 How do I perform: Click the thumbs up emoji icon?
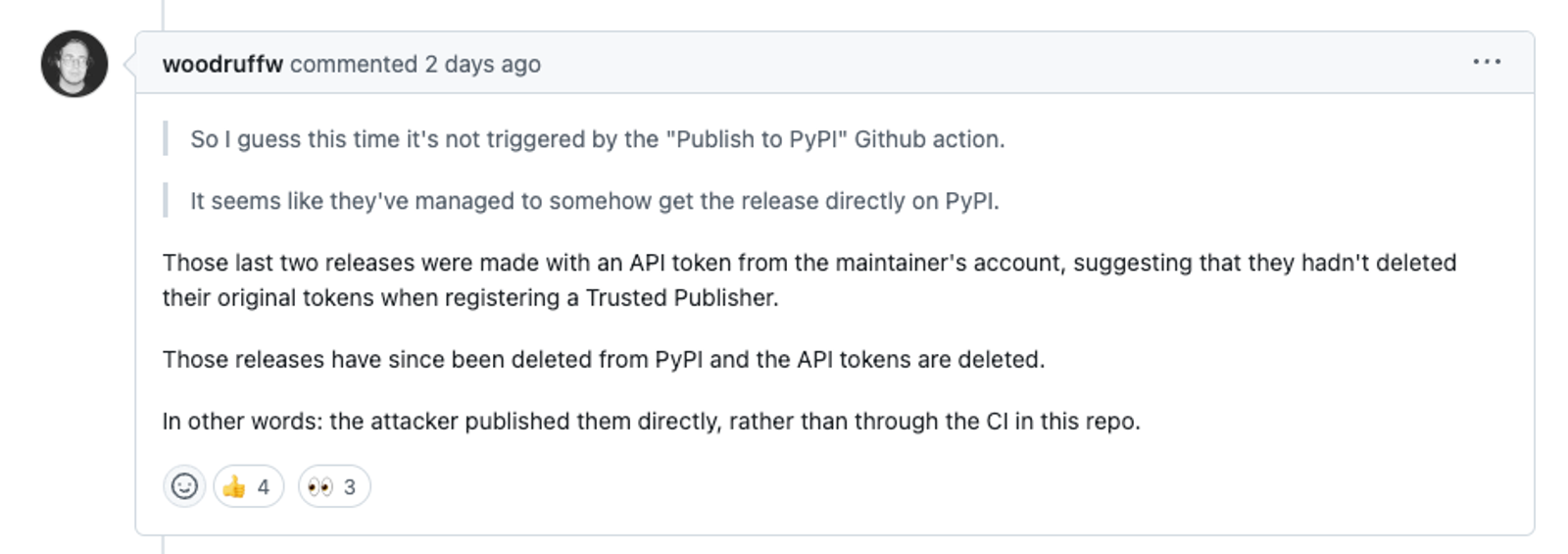[234, 486]
